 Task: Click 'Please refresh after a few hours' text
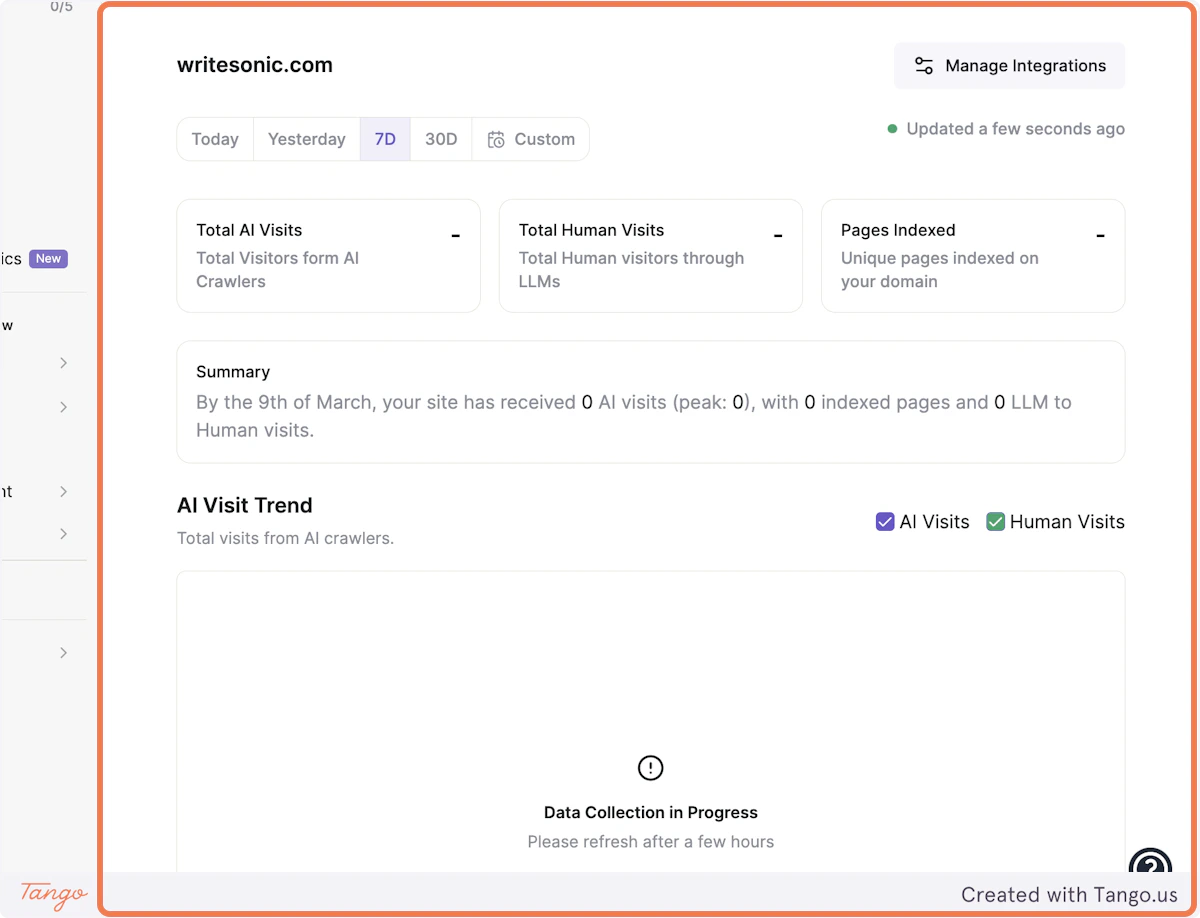[651, 842]
